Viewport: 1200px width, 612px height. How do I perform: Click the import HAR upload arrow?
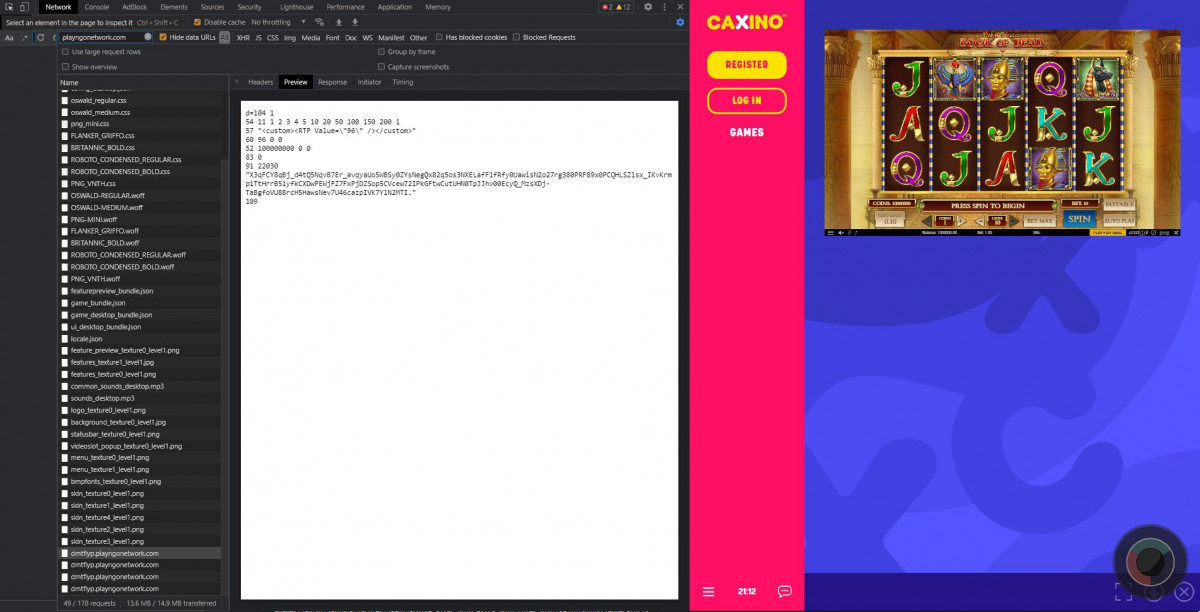click(339, 22)
